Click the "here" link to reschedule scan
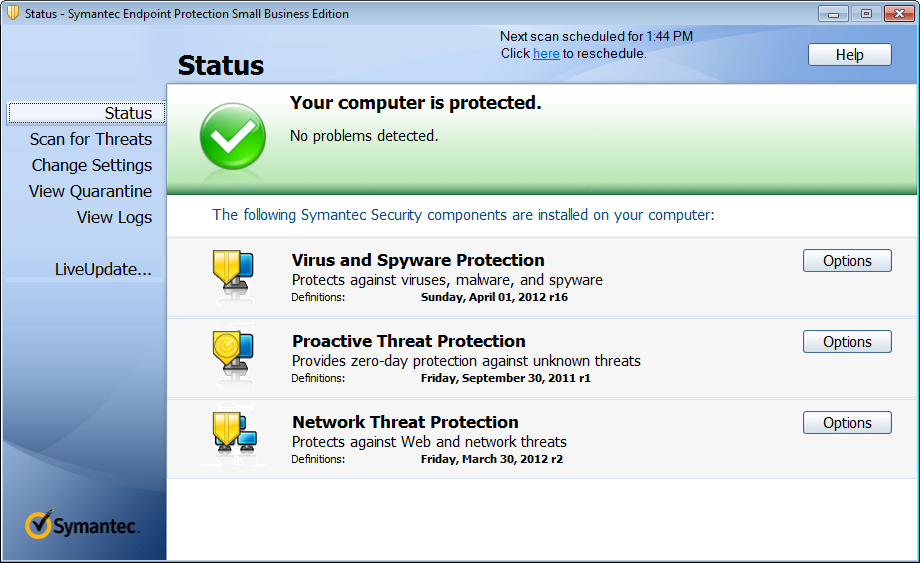 point(546,54)
